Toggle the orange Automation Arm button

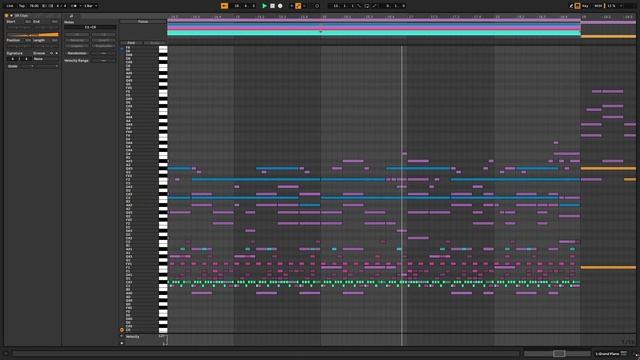pyautogui.click(x=298, y=6)
